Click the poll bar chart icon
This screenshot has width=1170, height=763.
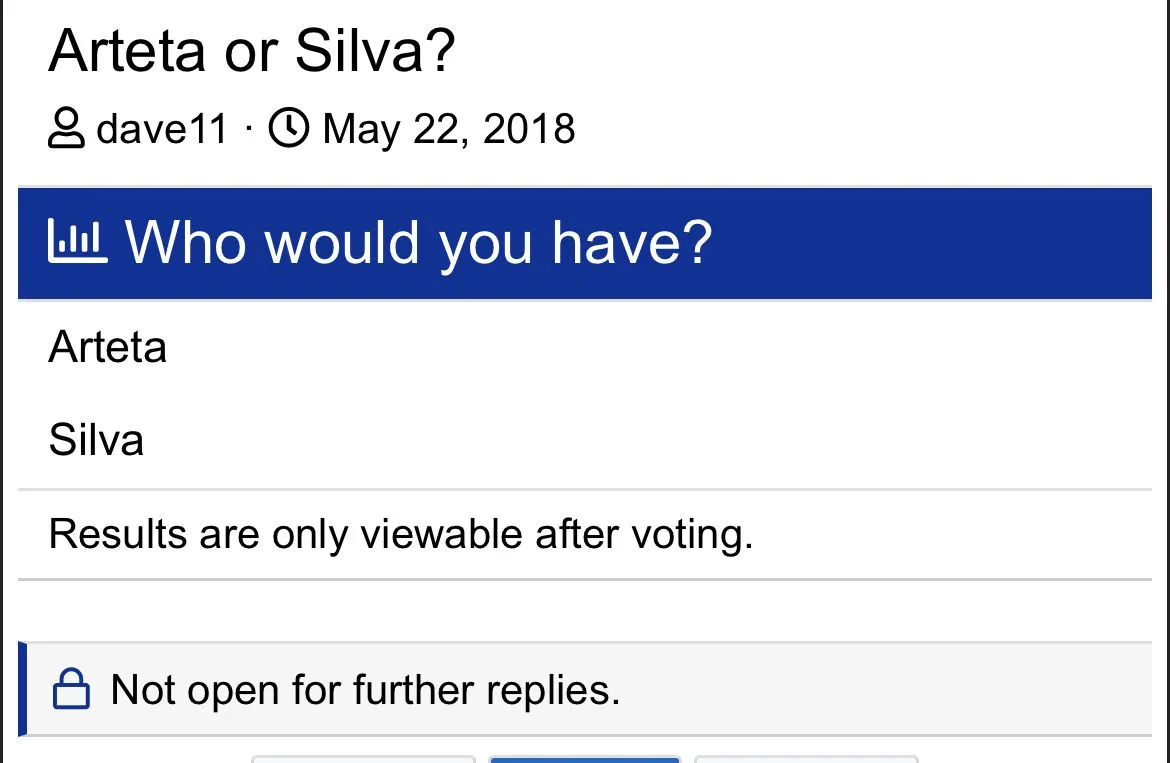point(77,241)
